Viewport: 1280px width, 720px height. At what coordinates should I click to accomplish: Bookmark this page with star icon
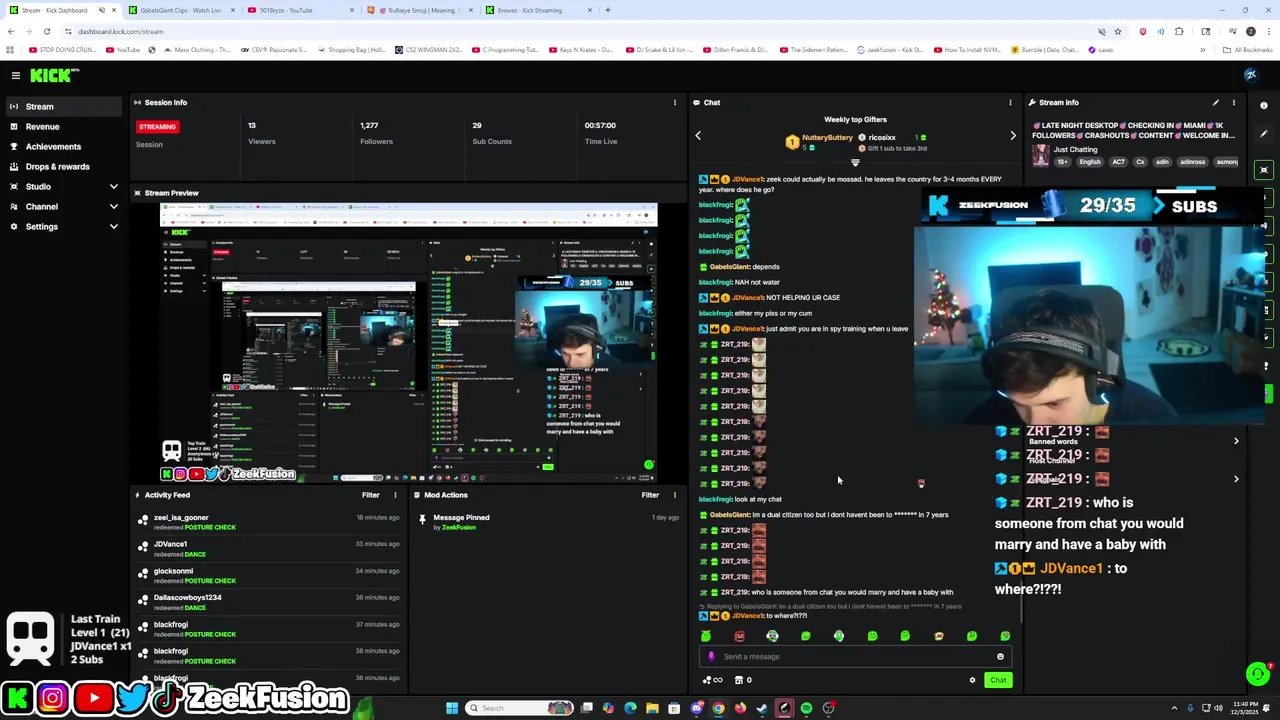click(x=1118, y=31)
